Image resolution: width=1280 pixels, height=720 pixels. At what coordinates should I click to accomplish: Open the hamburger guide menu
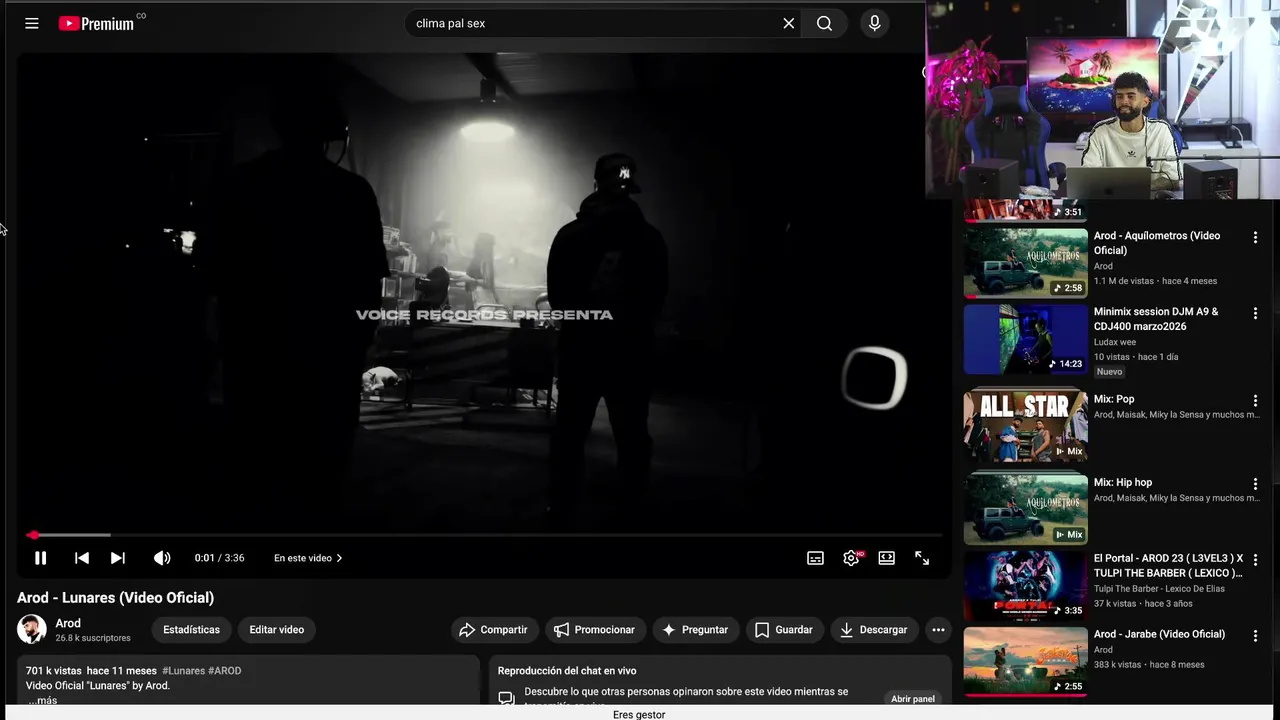32,23
